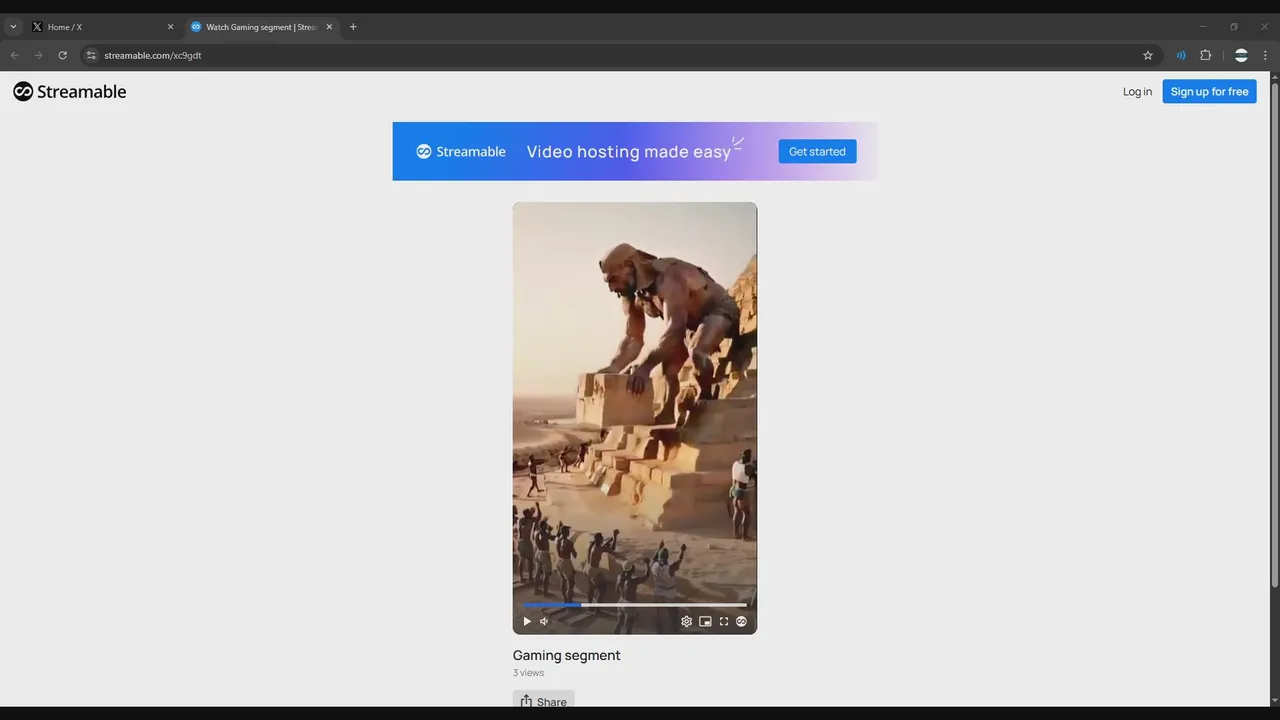Viewport: 1280px width, 720px height.
Task: Open video settings gear icon
Action: 686,621
